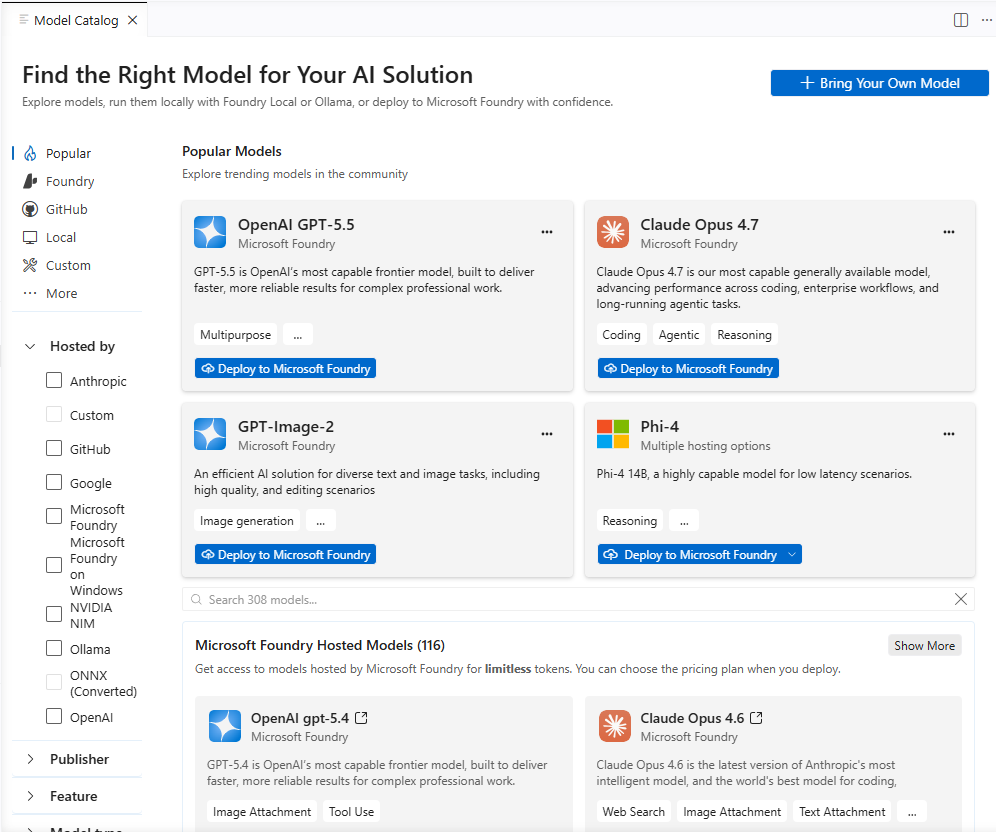The image size is (996, 832).
Task: Deploy Claude Opus 4.7 to Microsoft Foundry
Action: (688, 368)
